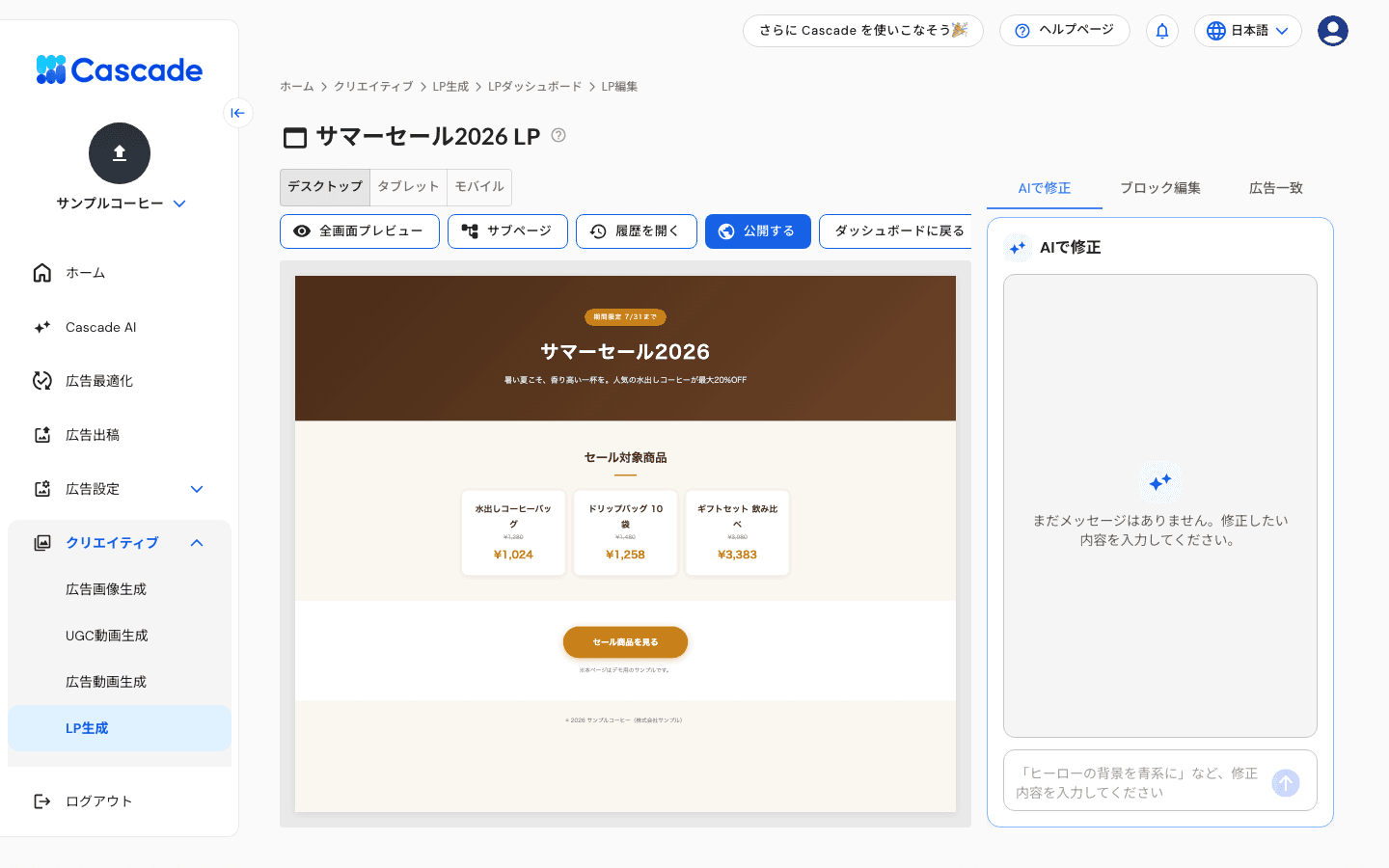Switch to モバイル view

[x=479, y=187]
